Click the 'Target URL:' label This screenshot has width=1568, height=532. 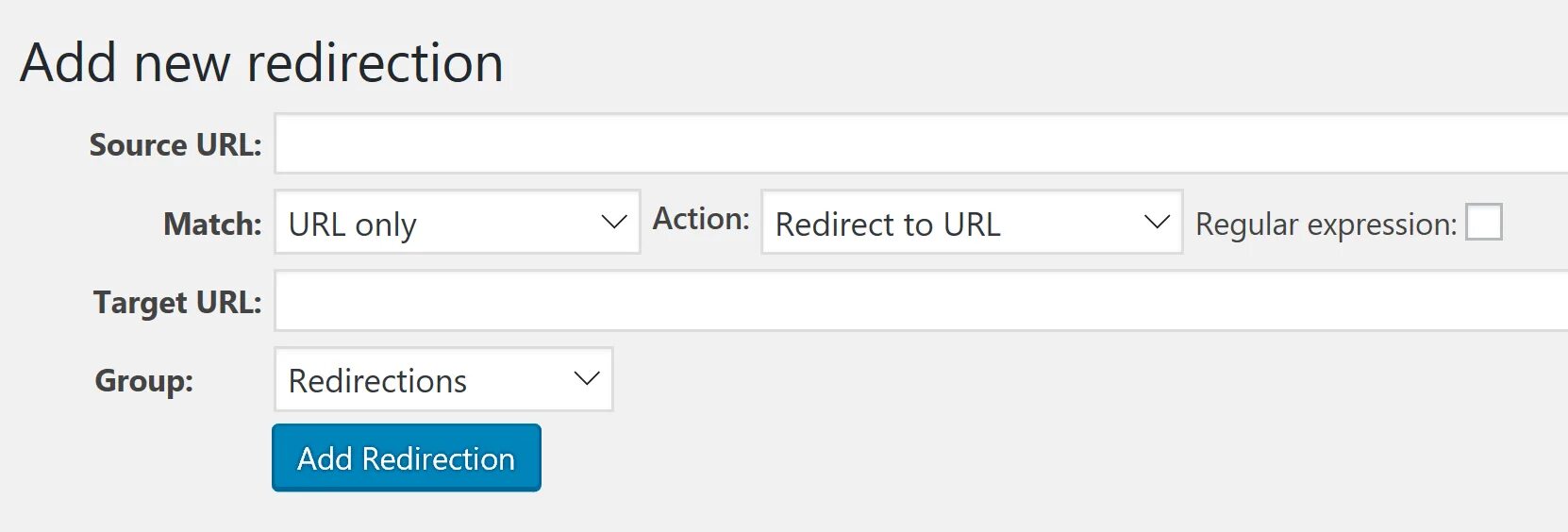click(177, 303)
